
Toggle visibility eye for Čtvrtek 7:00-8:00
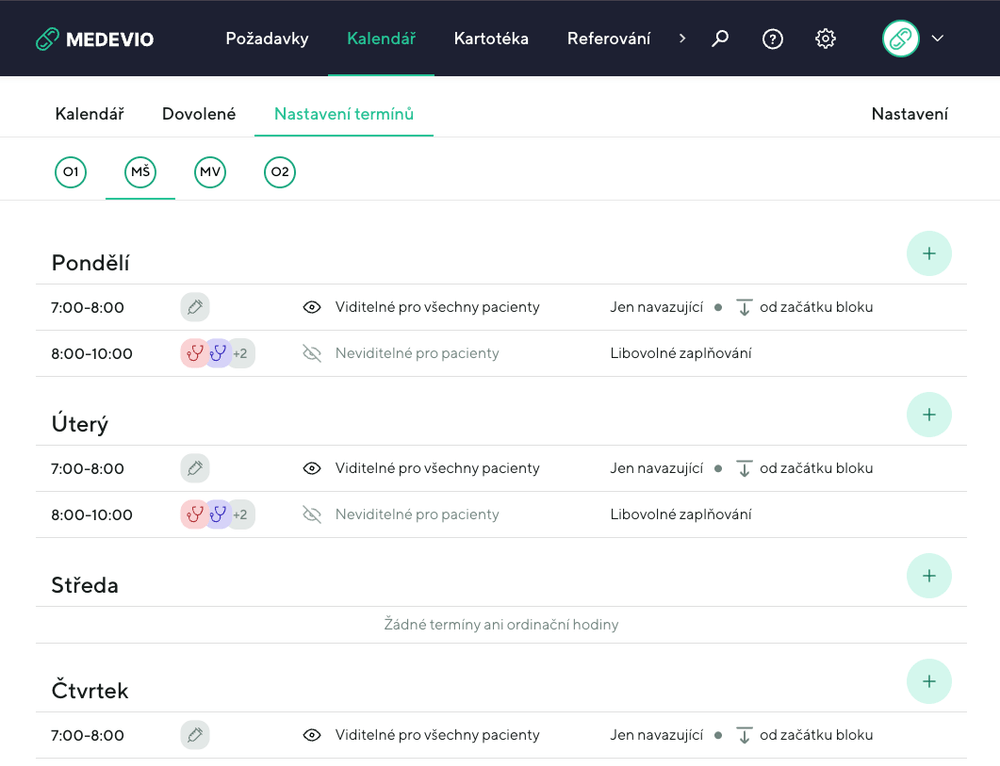312,735
